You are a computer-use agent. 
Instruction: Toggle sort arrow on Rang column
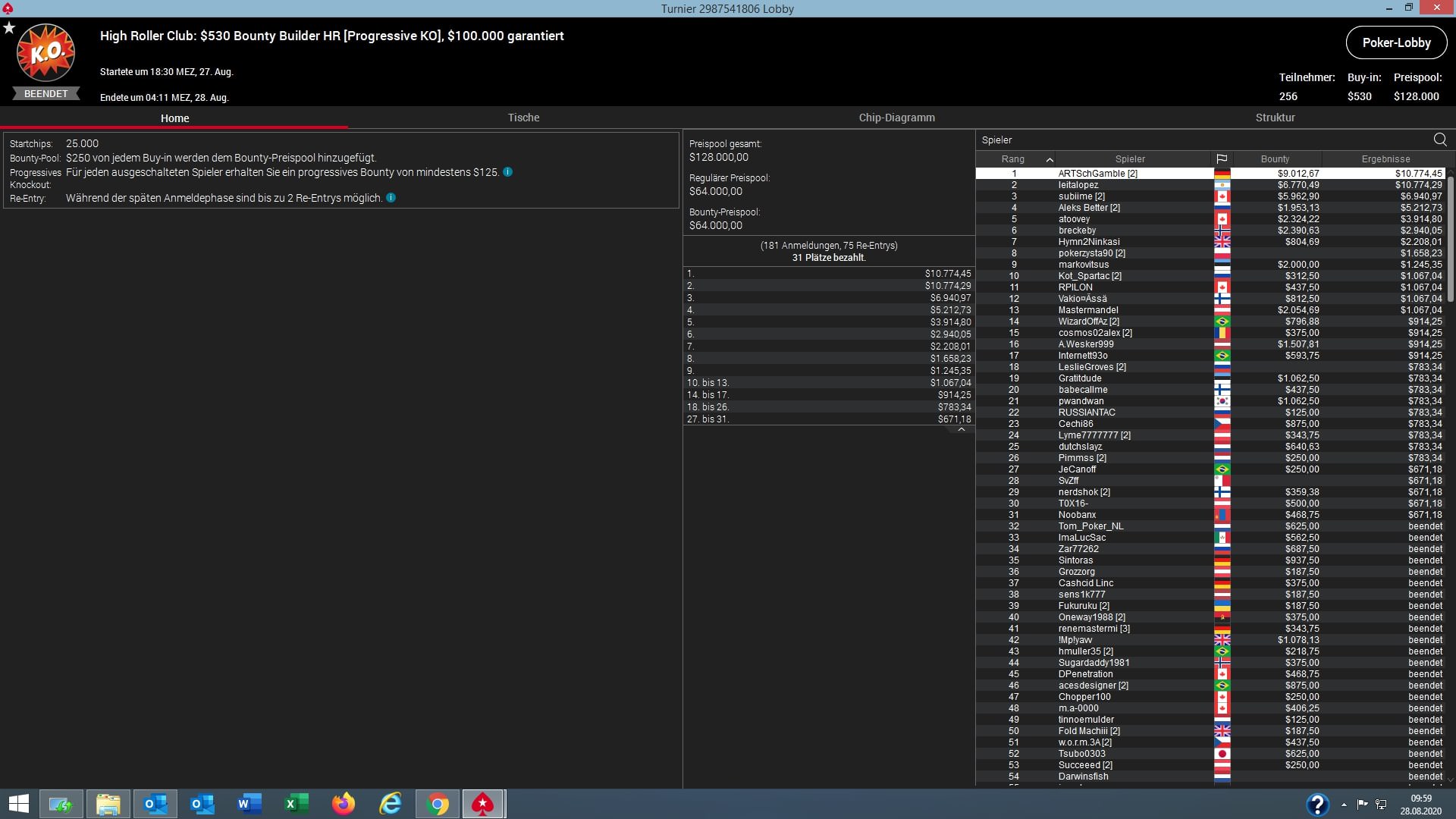pos(1050,159)
